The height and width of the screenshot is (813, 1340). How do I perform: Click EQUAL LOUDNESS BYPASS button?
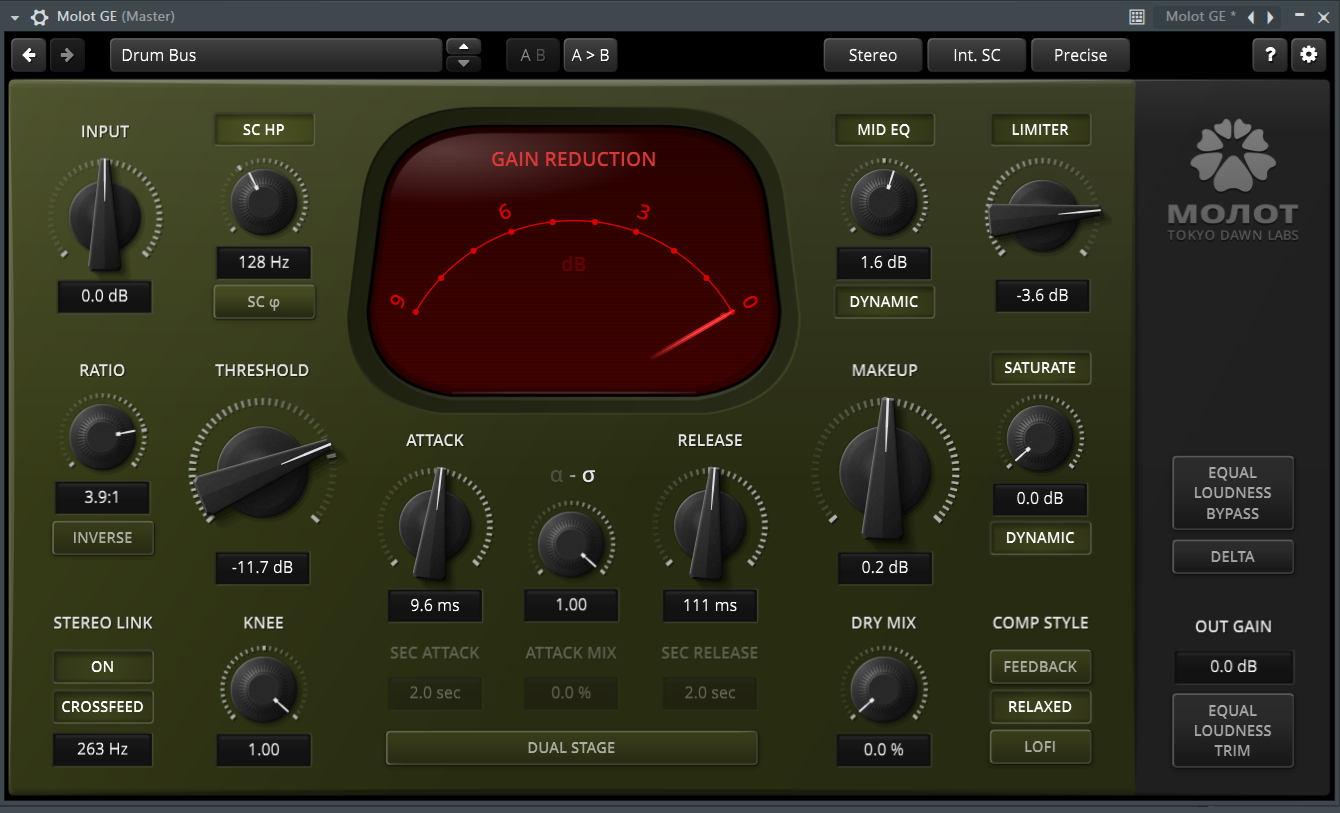[x=1232, y=493]
